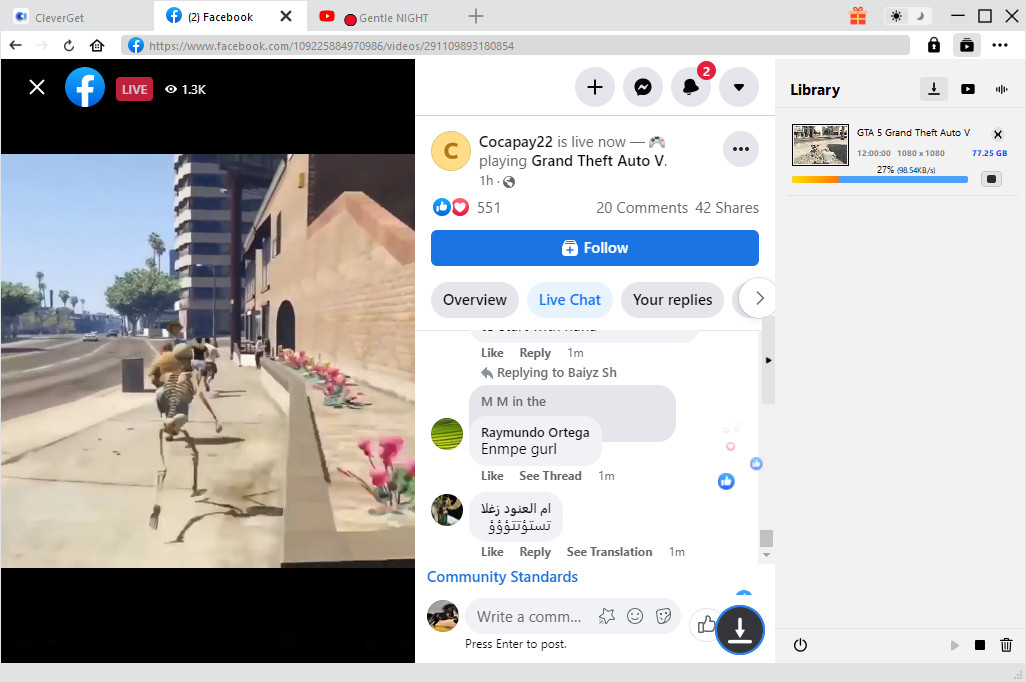Collapse the Library side panel arrow
Screen dimensions: 1026x682
[768, 360]
